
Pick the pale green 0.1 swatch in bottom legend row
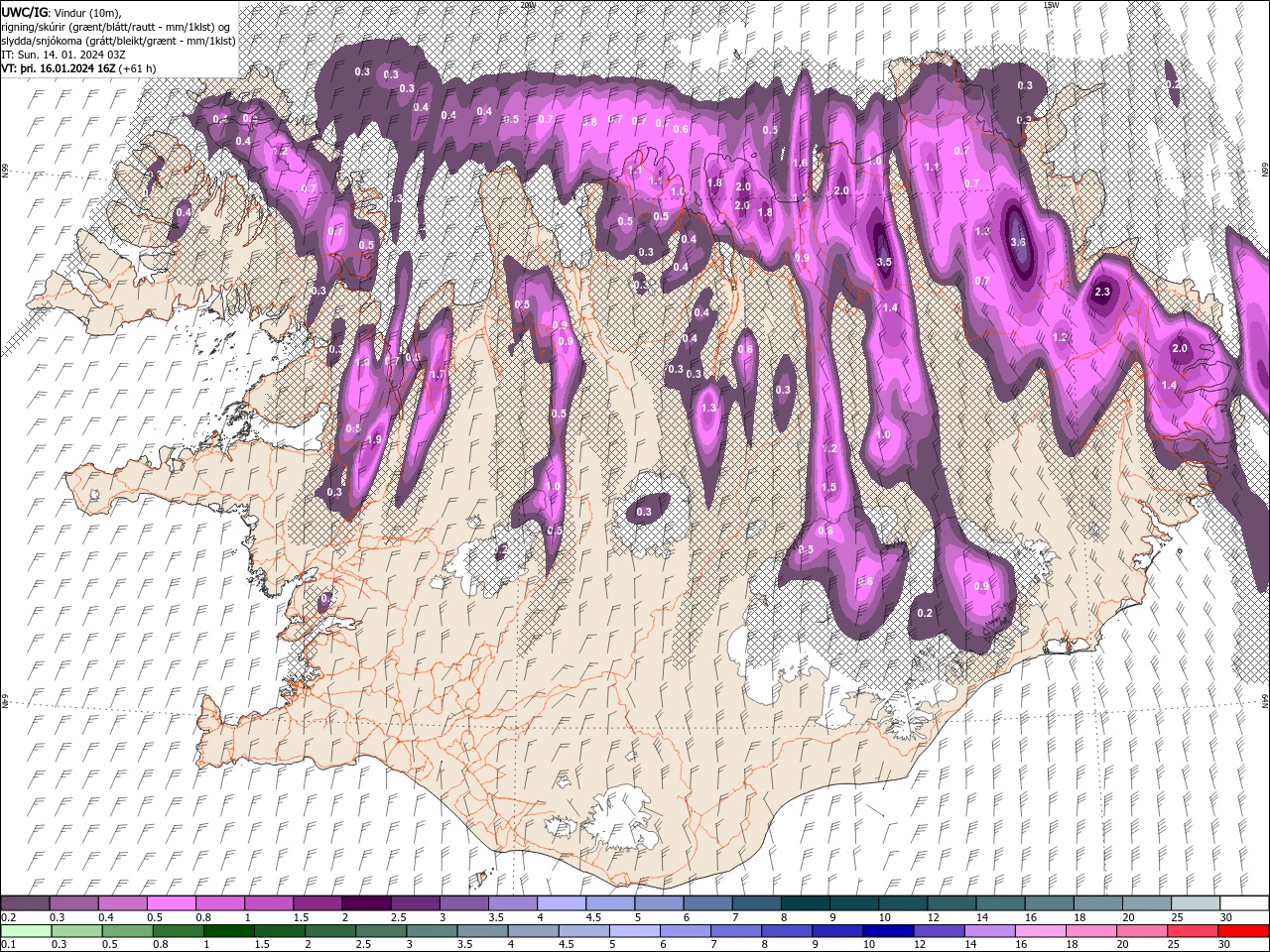tap(25, 930)
